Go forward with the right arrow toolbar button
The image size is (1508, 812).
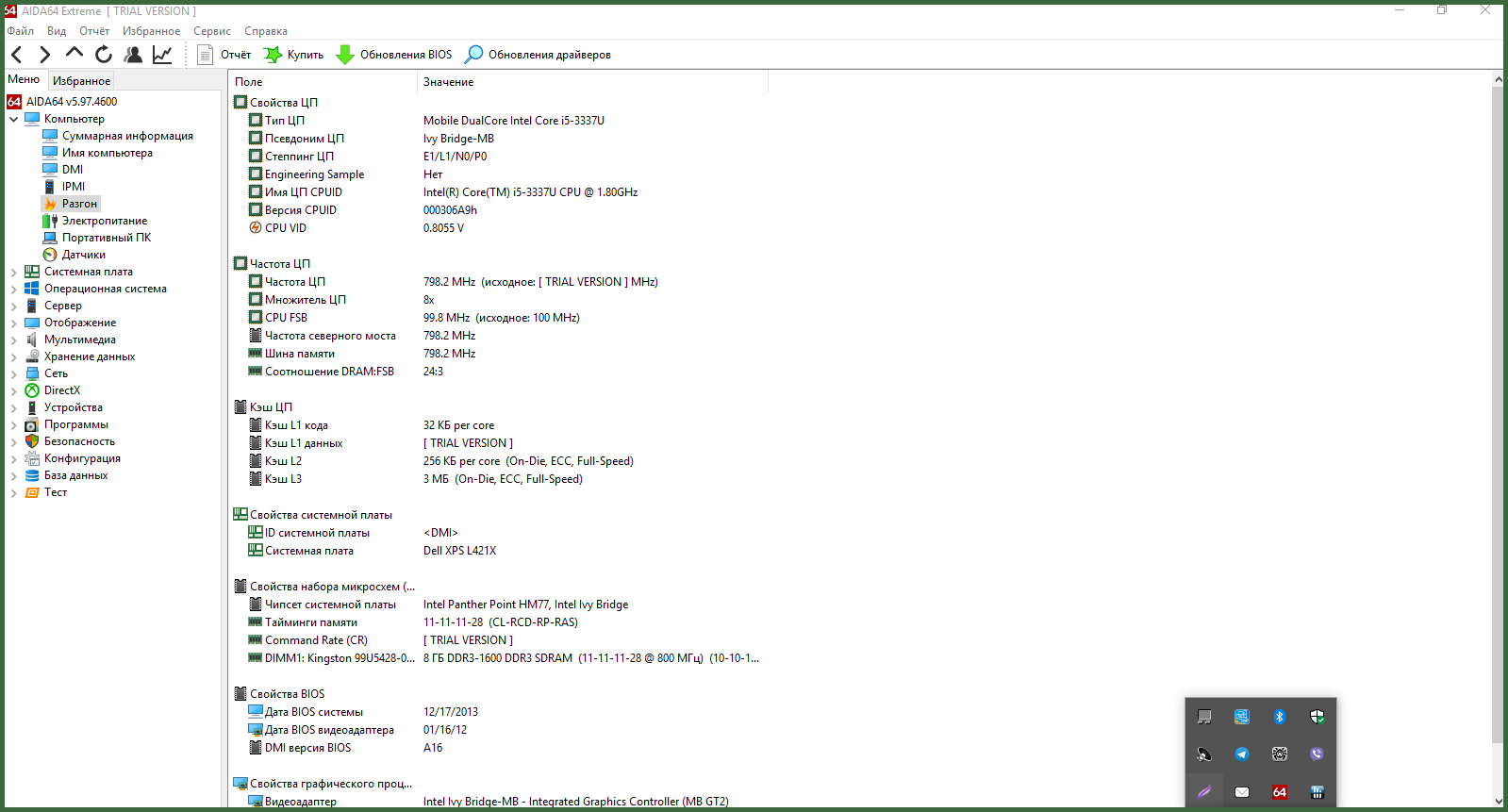point(44,55)
